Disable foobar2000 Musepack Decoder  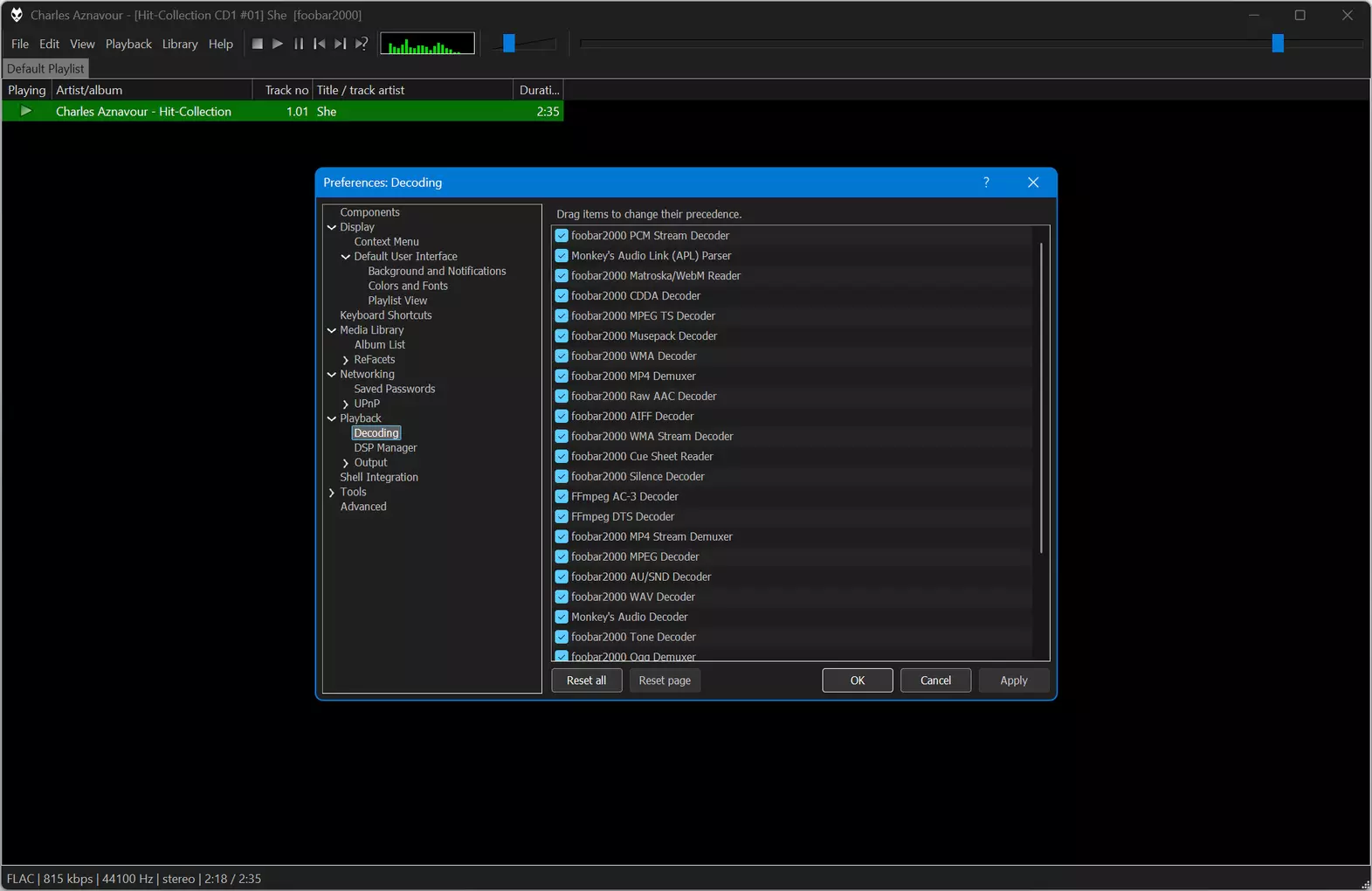tap(562, 336)
